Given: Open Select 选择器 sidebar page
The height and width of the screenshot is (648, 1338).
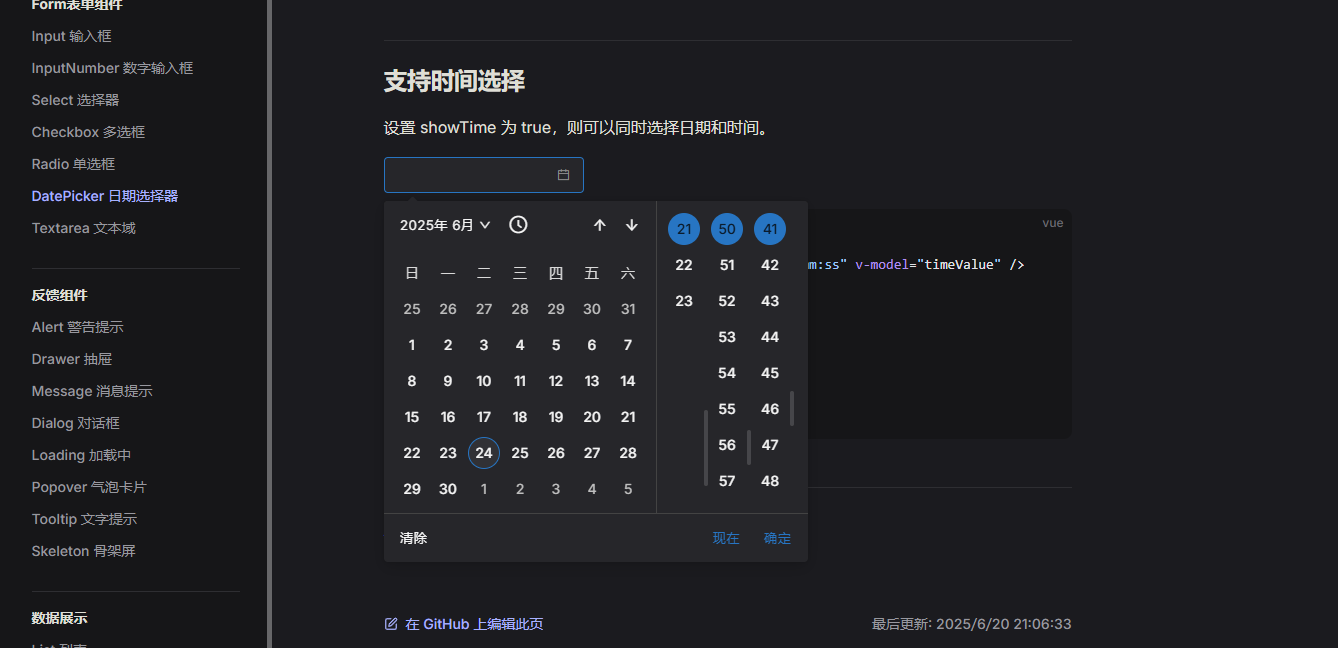Looking at the screenshot, I should pos(75,100).
